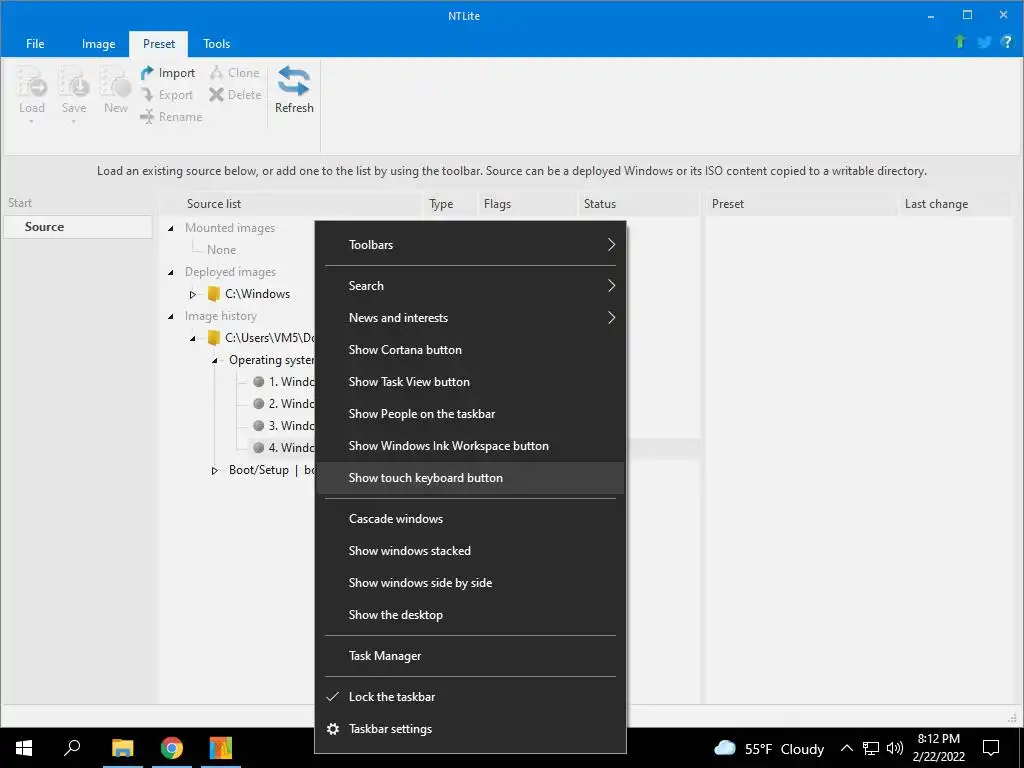The width and height of the screenshot is (1024, 768).
Task: Collapse the C:\Users\VM5 image entry
Action: pos(193,338)
